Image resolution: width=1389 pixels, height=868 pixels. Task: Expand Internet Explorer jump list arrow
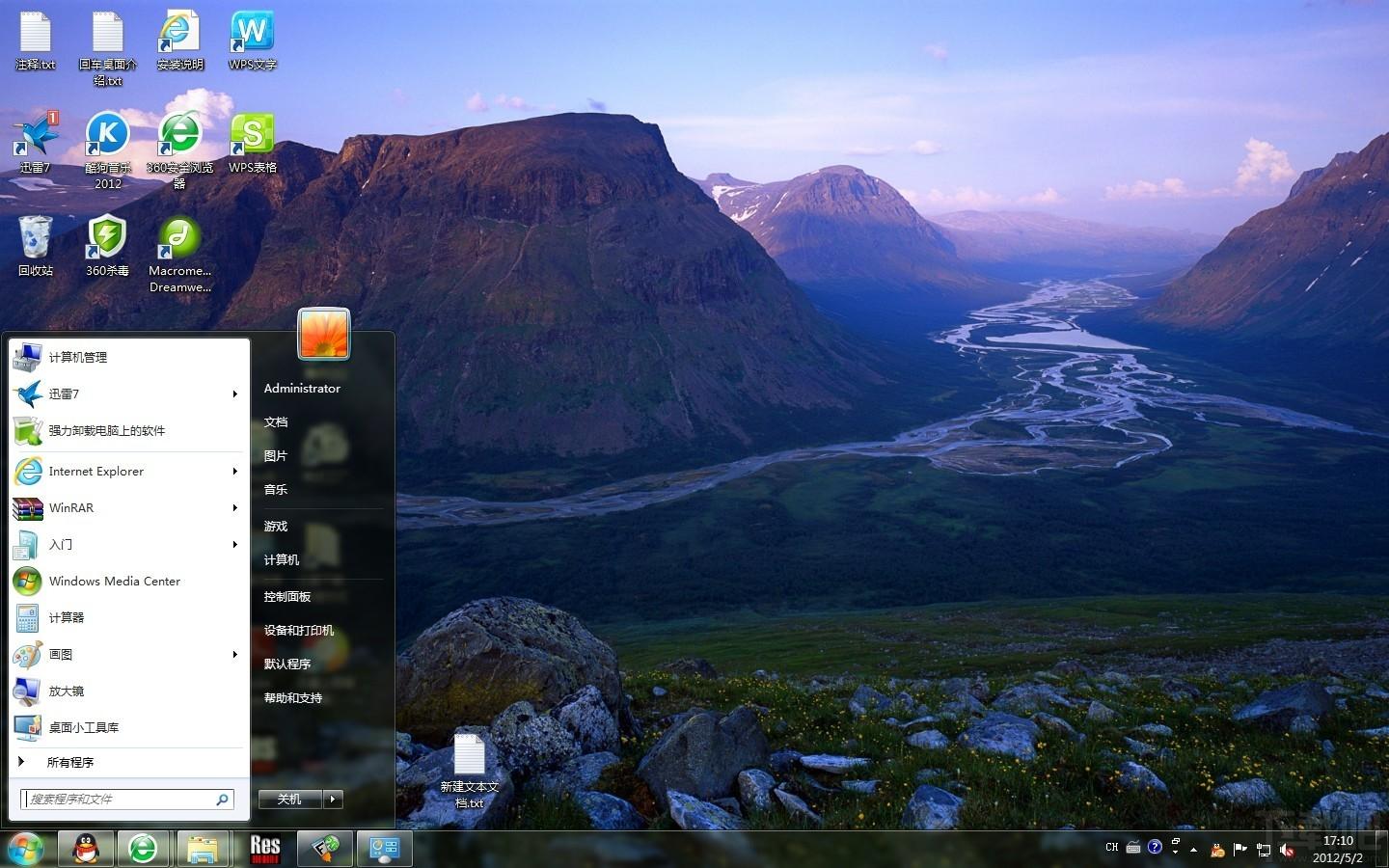(x=234, y=471)
